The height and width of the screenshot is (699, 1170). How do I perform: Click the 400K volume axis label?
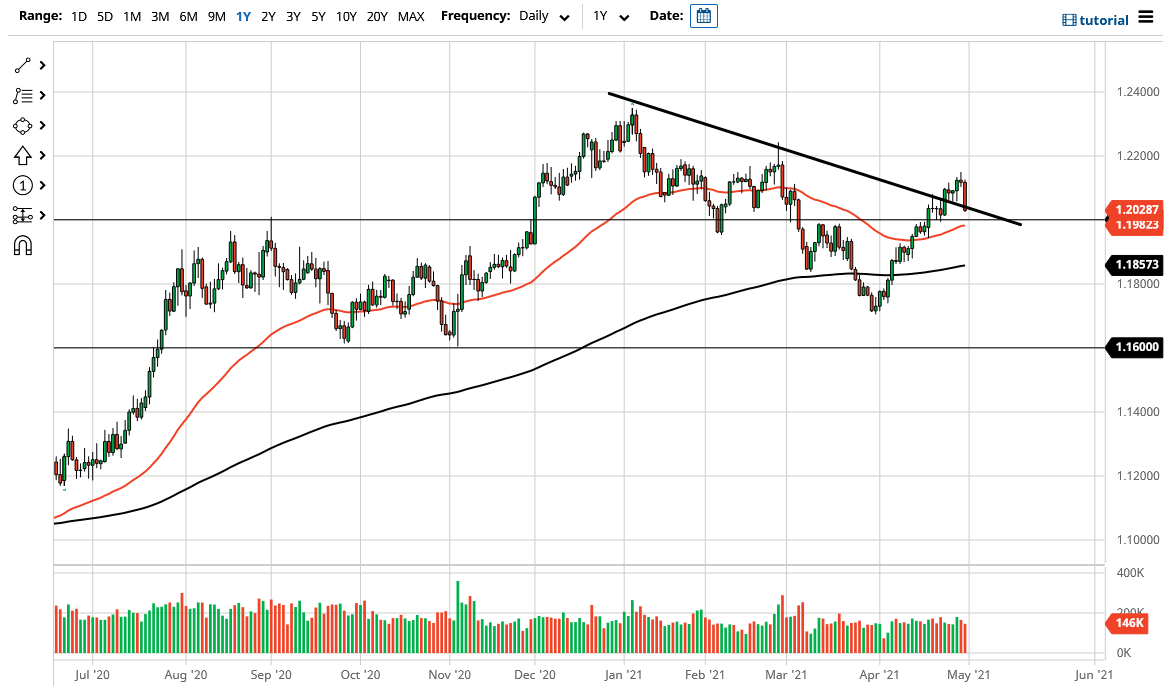[1130, 573]
